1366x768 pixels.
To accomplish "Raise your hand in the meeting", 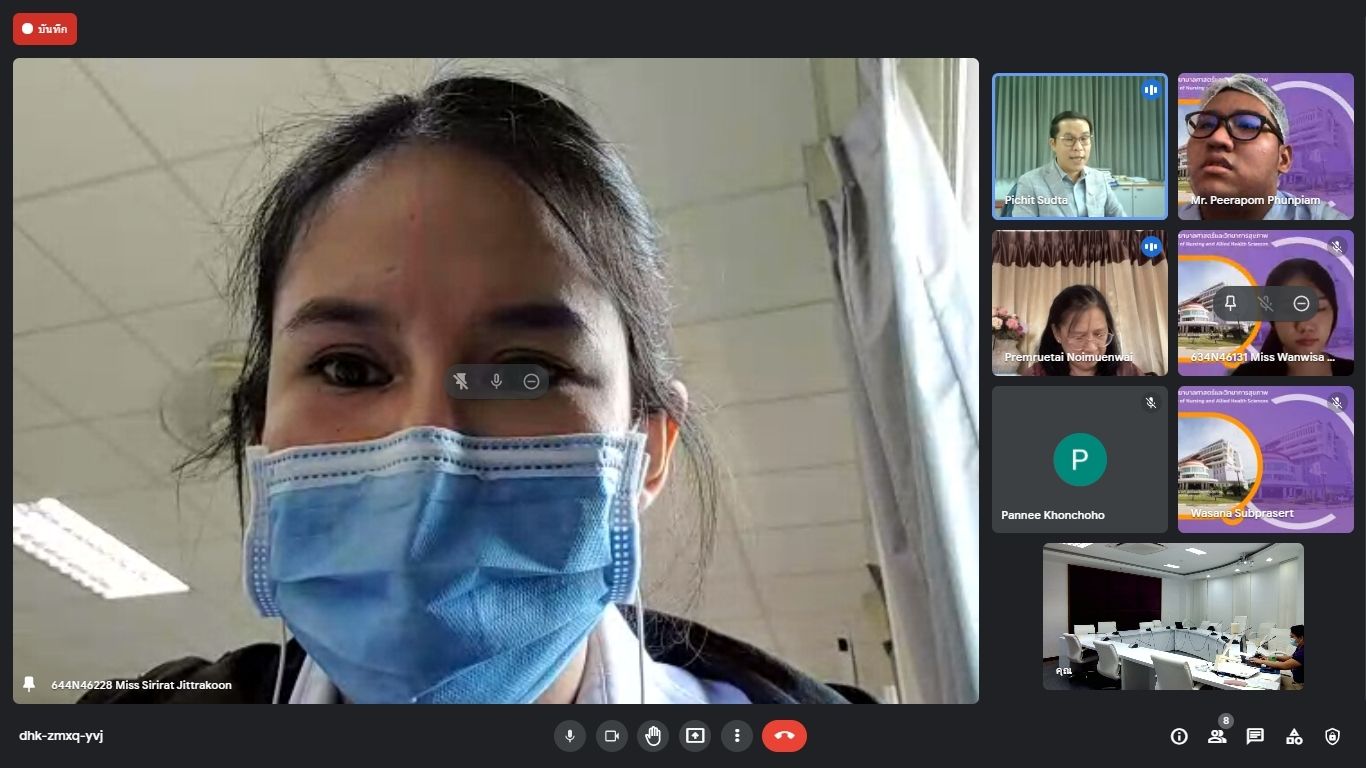I will [x=653, y=736].
